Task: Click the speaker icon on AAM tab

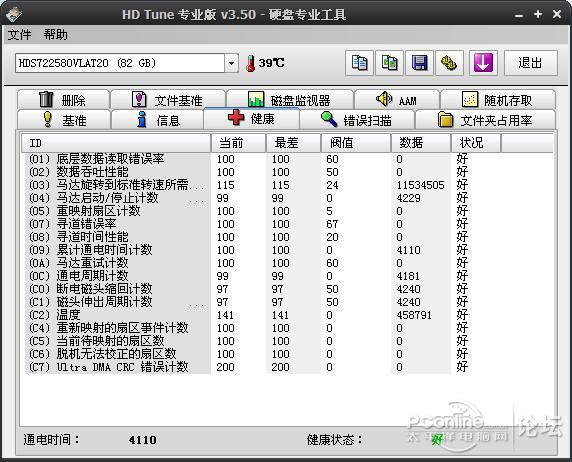Action: pos(384,99)
